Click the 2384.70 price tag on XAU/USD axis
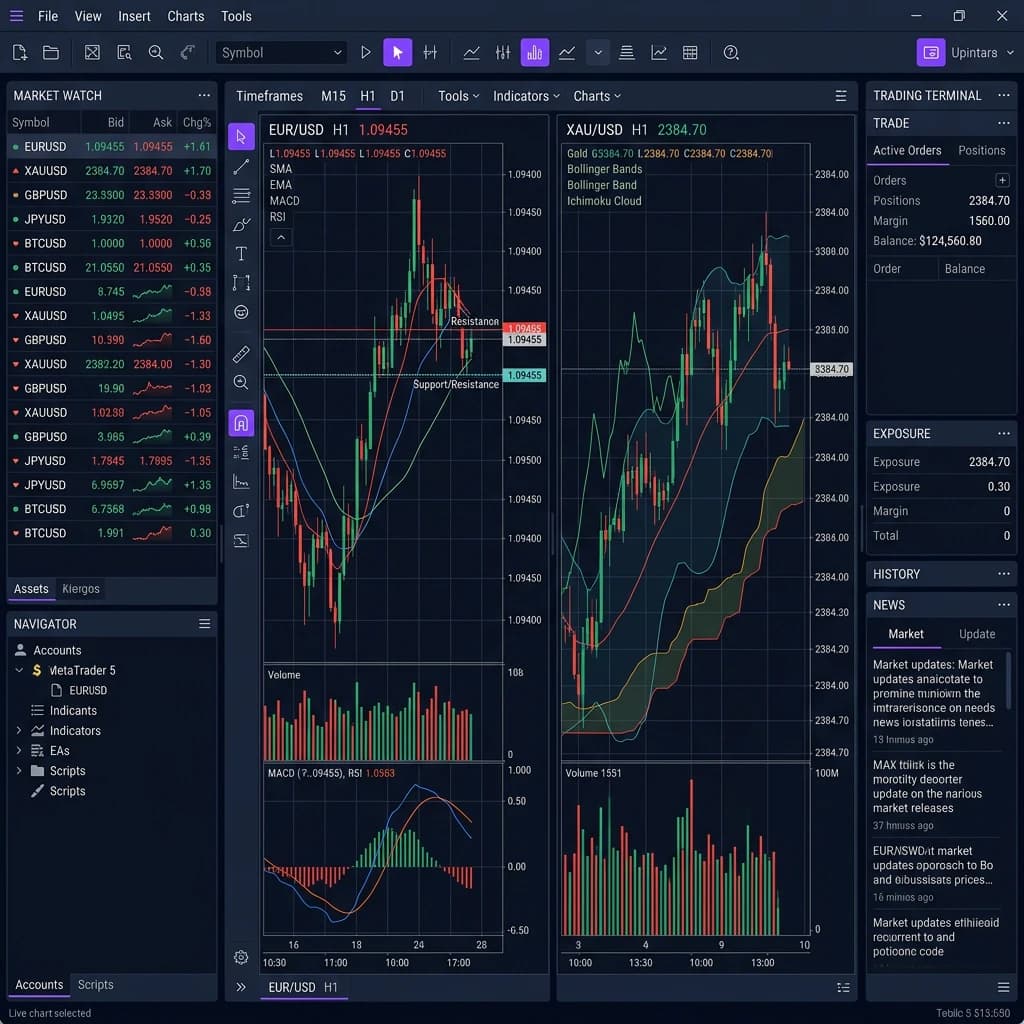 click(x=831, y=369)
